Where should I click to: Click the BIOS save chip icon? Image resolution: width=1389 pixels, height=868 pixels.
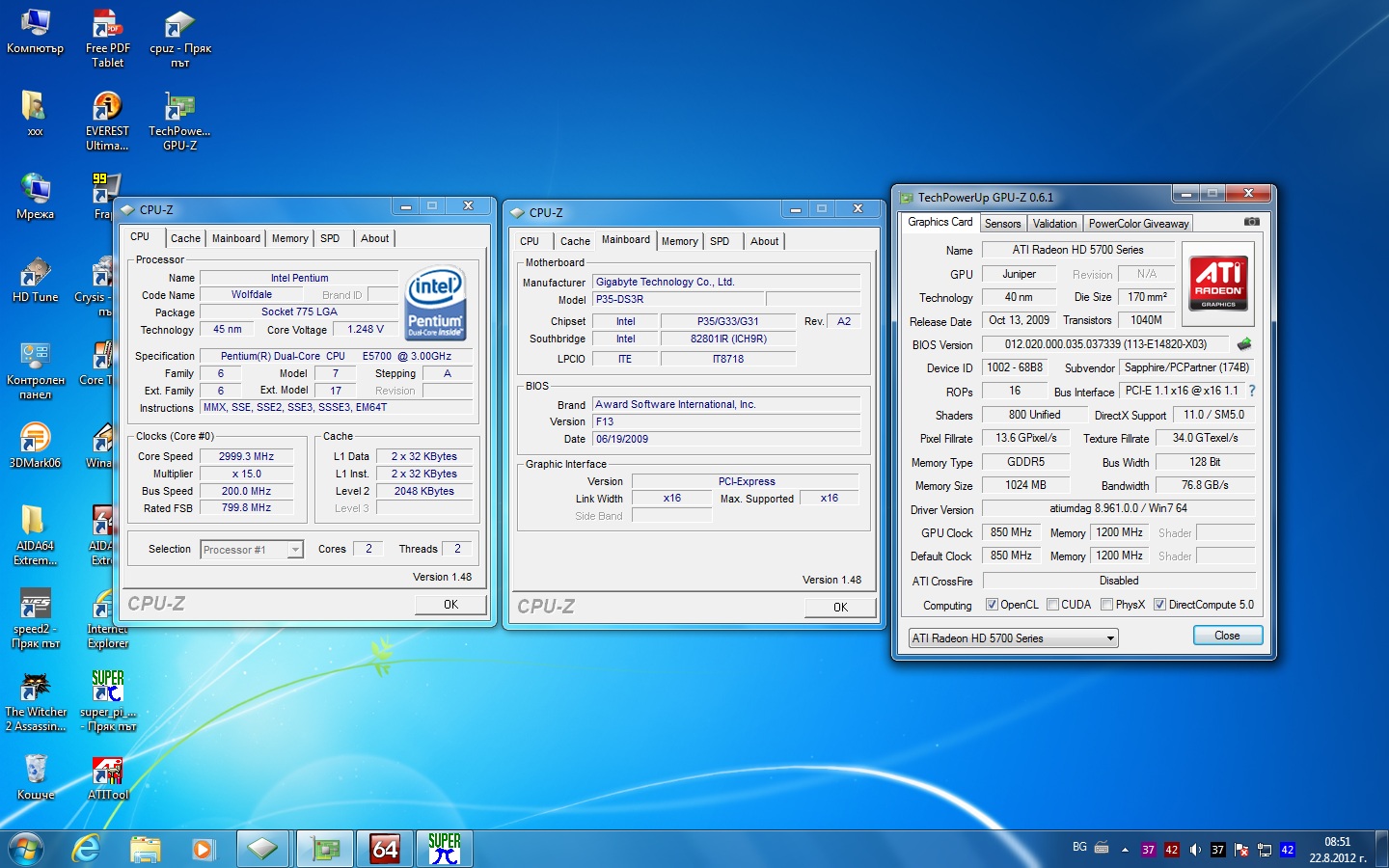[x=1244, y=344]
